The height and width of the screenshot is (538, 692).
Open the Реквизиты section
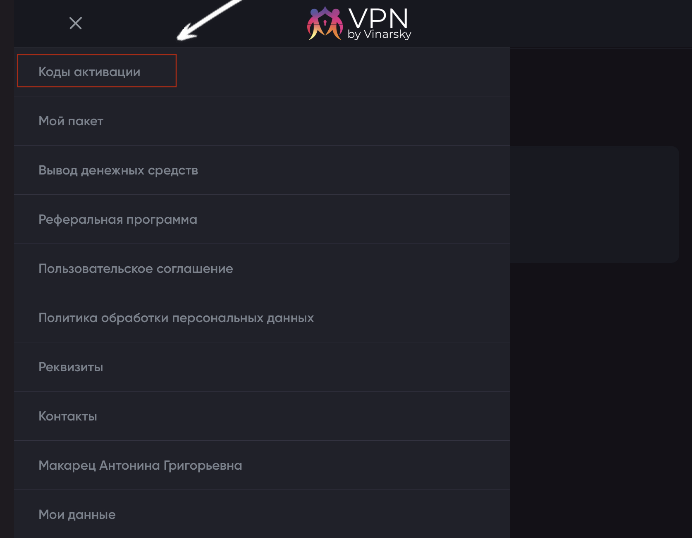point(71,367)
